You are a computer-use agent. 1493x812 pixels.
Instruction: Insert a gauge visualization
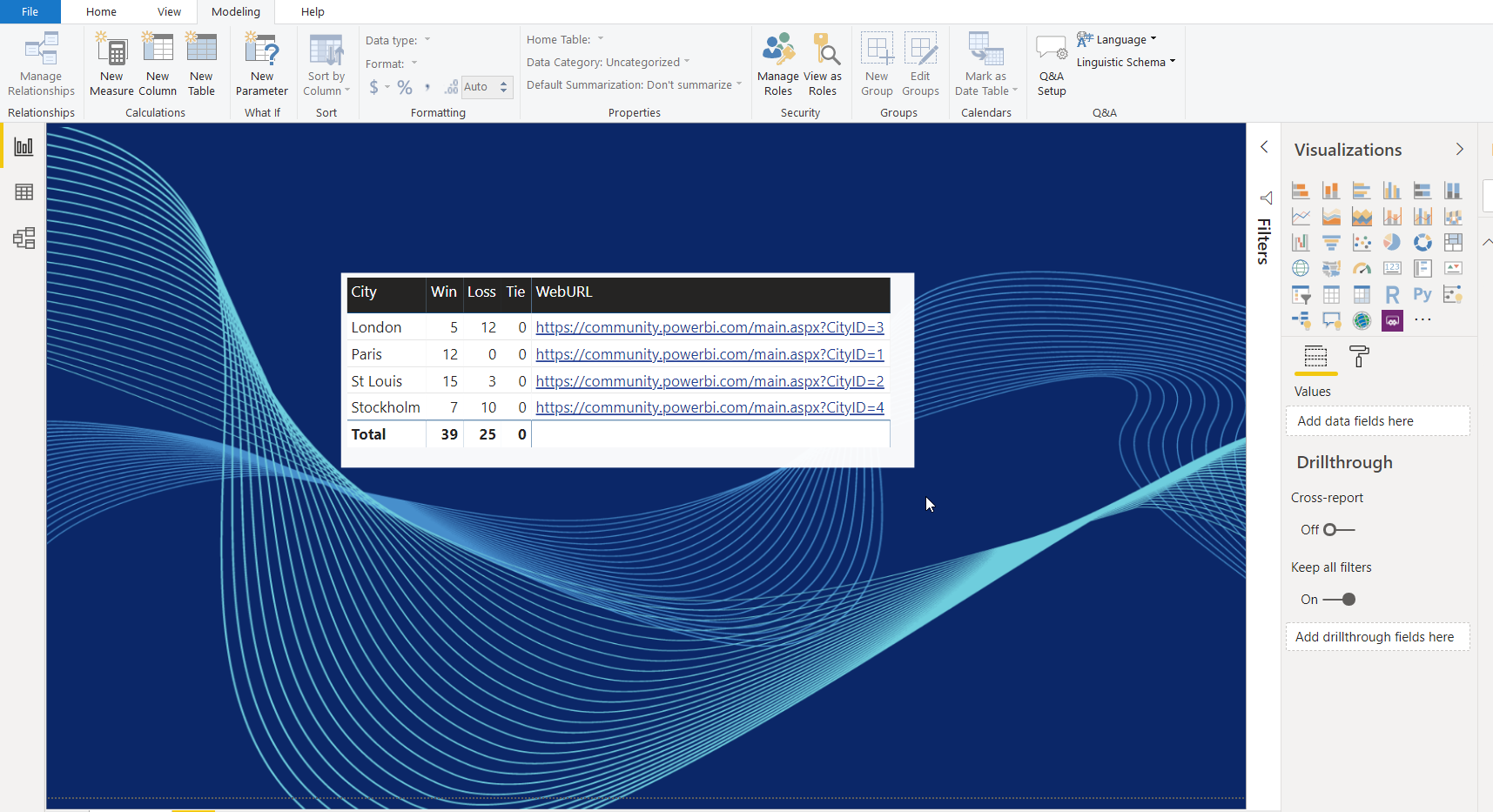(1362, 269)
